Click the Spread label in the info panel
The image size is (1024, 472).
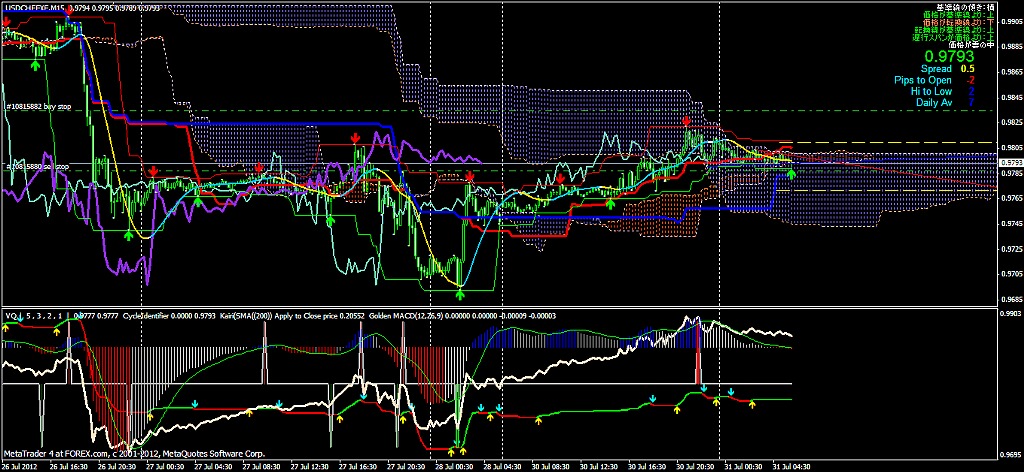(x=936, y=69)
